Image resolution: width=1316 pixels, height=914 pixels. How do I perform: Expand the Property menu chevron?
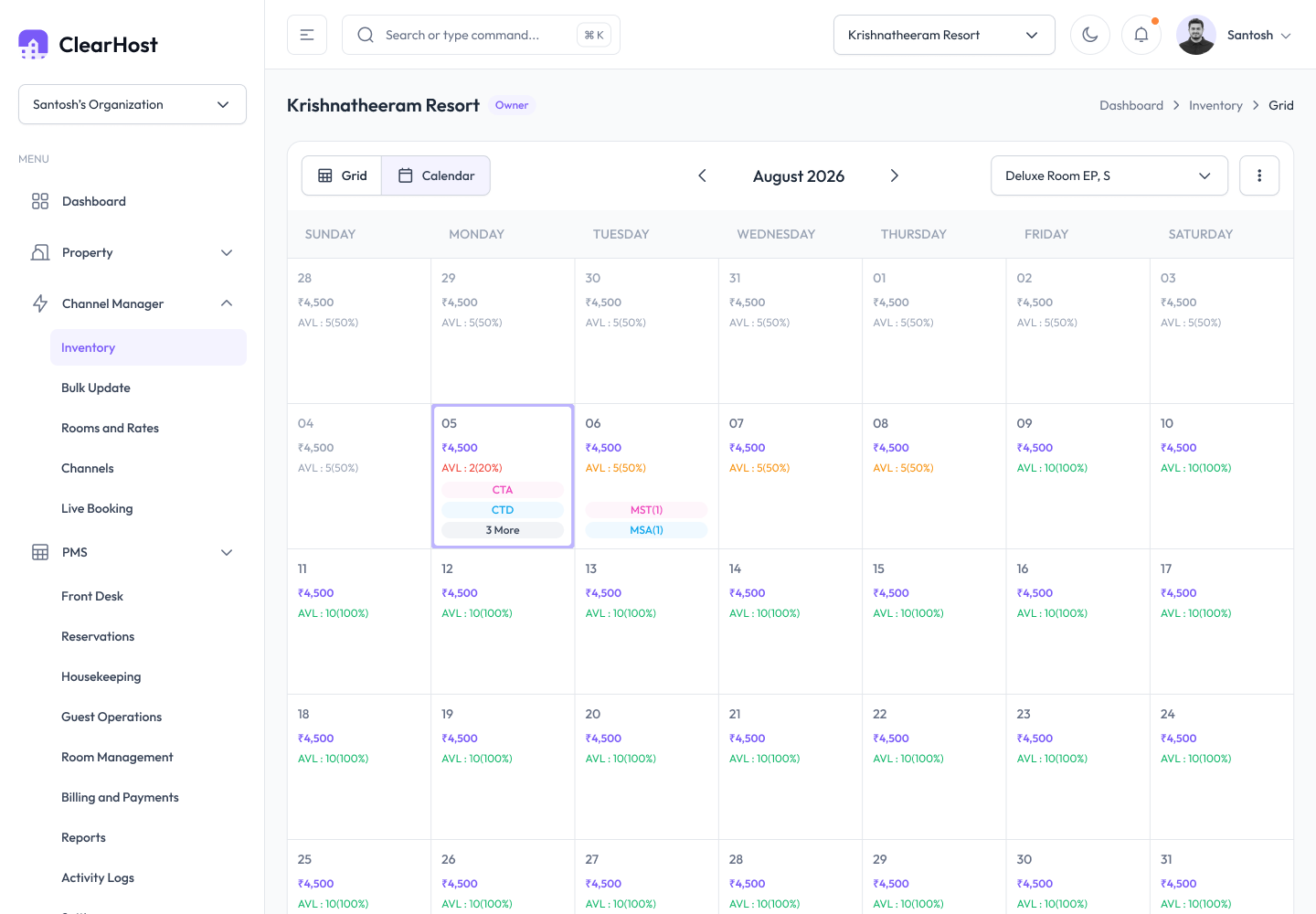tap(227, 252)
